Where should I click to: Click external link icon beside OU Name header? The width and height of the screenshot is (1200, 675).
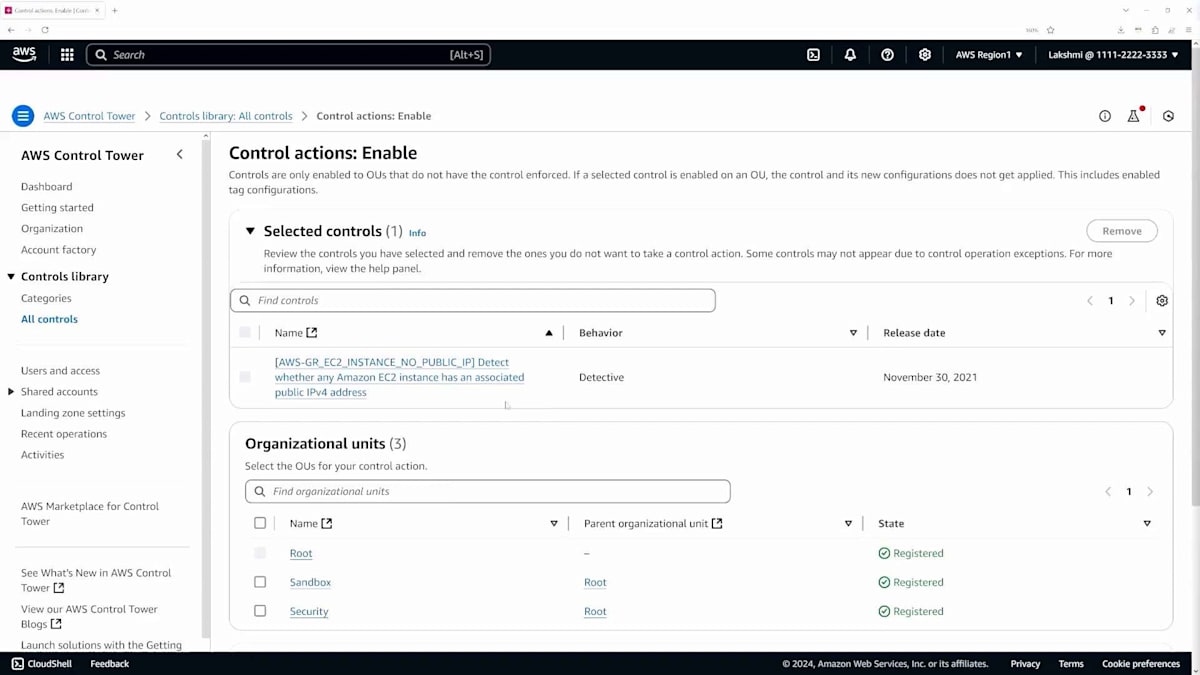click(x=327, y=523)
